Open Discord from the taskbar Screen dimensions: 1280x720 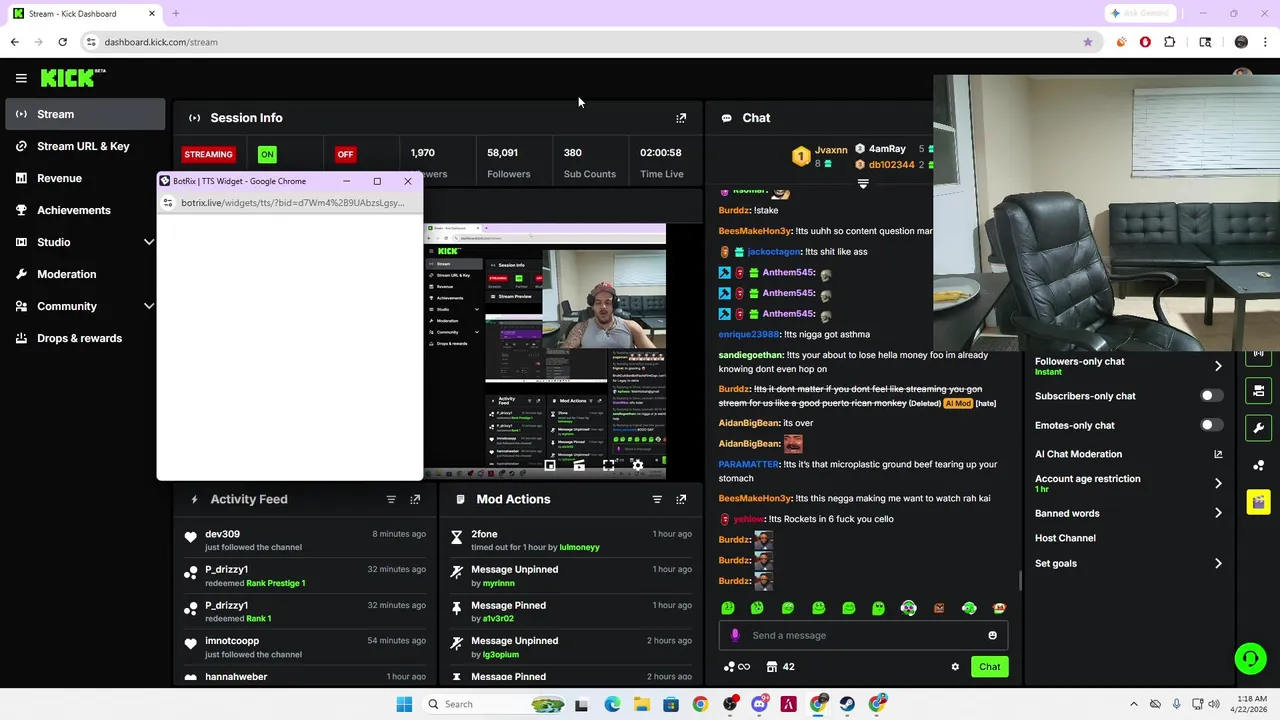point(759,704)
